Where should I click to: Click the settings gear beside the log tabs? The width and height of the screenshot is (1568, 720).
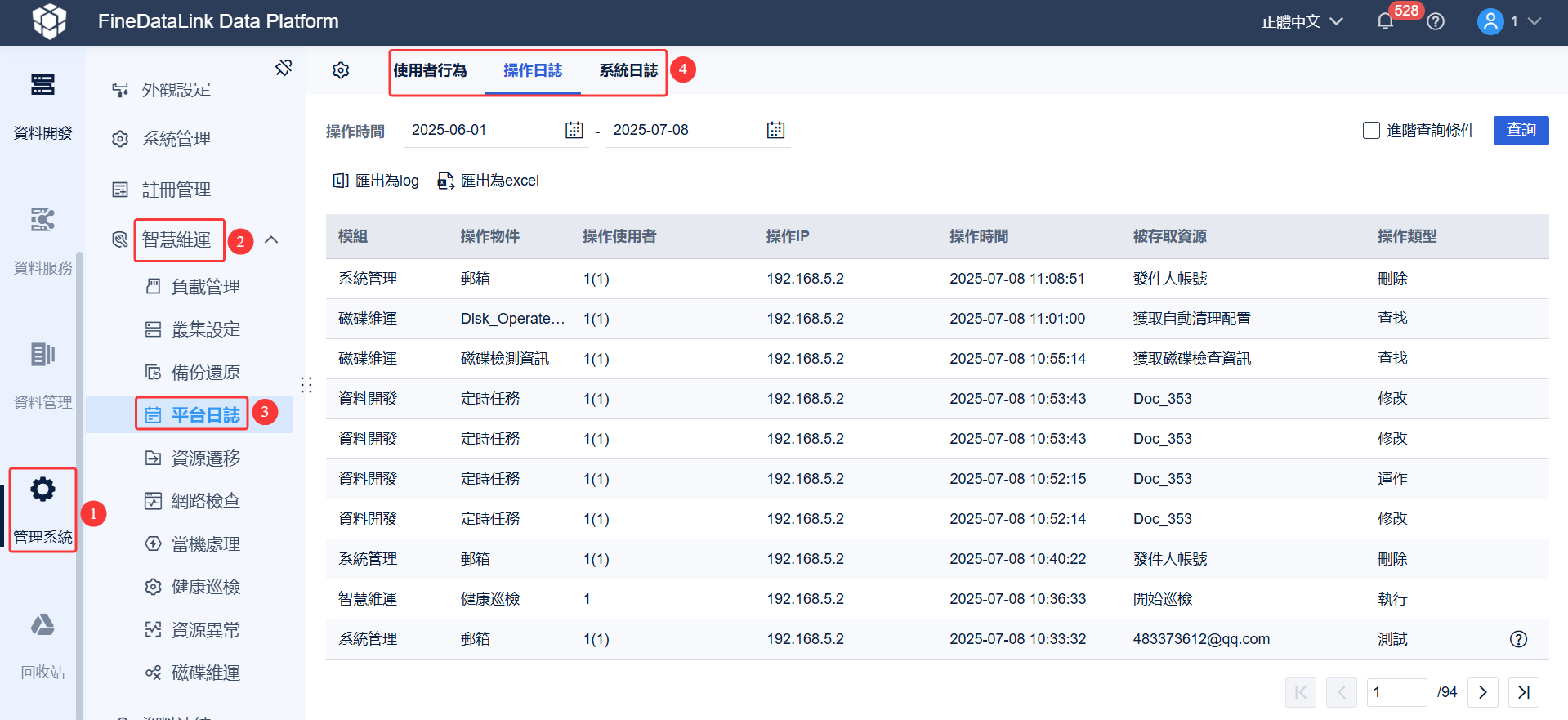(x=341, y=70)
